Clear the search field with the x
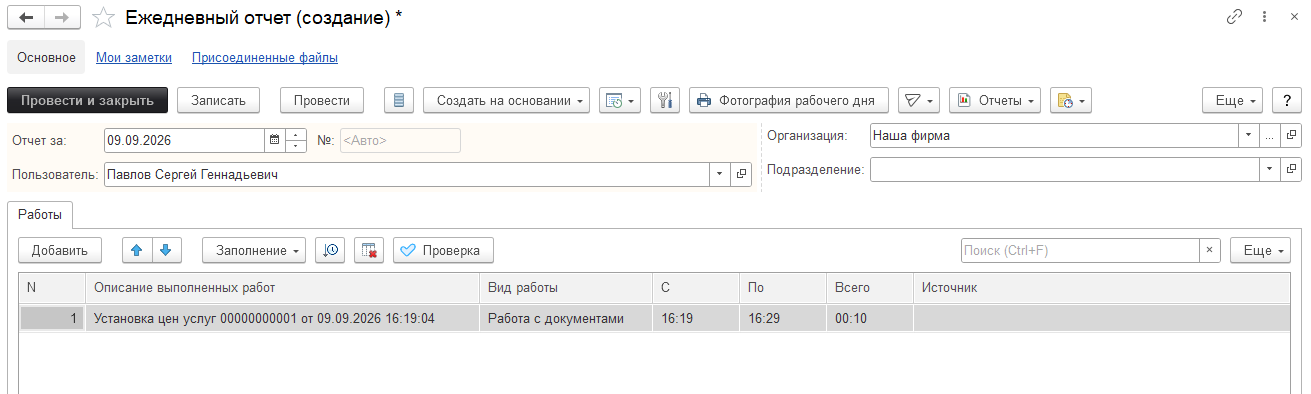The image size is (1311, 394). [1210, 250]
